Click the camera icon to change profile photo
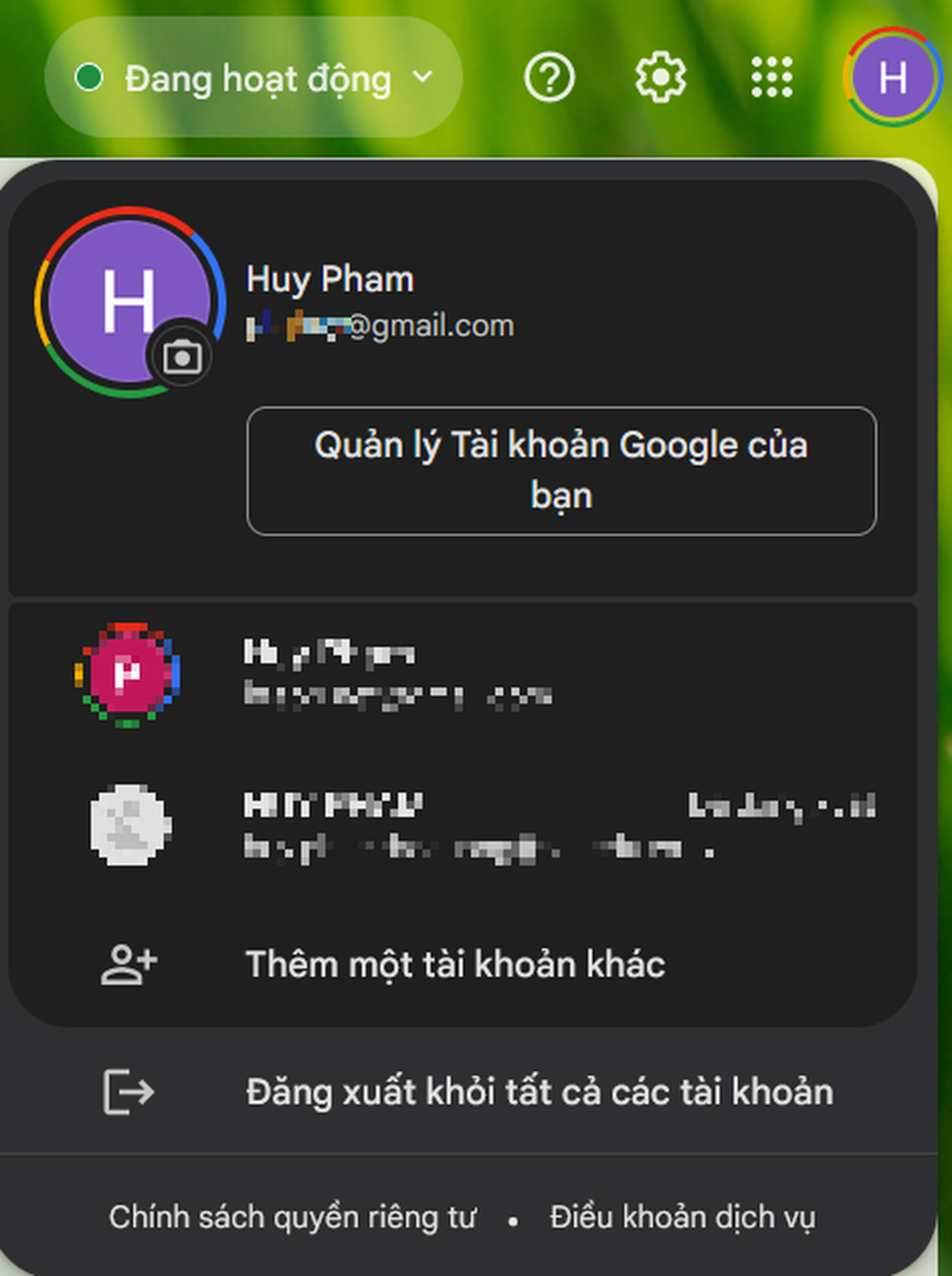The height and width of the screenshot is (1276, 952). point(182,357)
